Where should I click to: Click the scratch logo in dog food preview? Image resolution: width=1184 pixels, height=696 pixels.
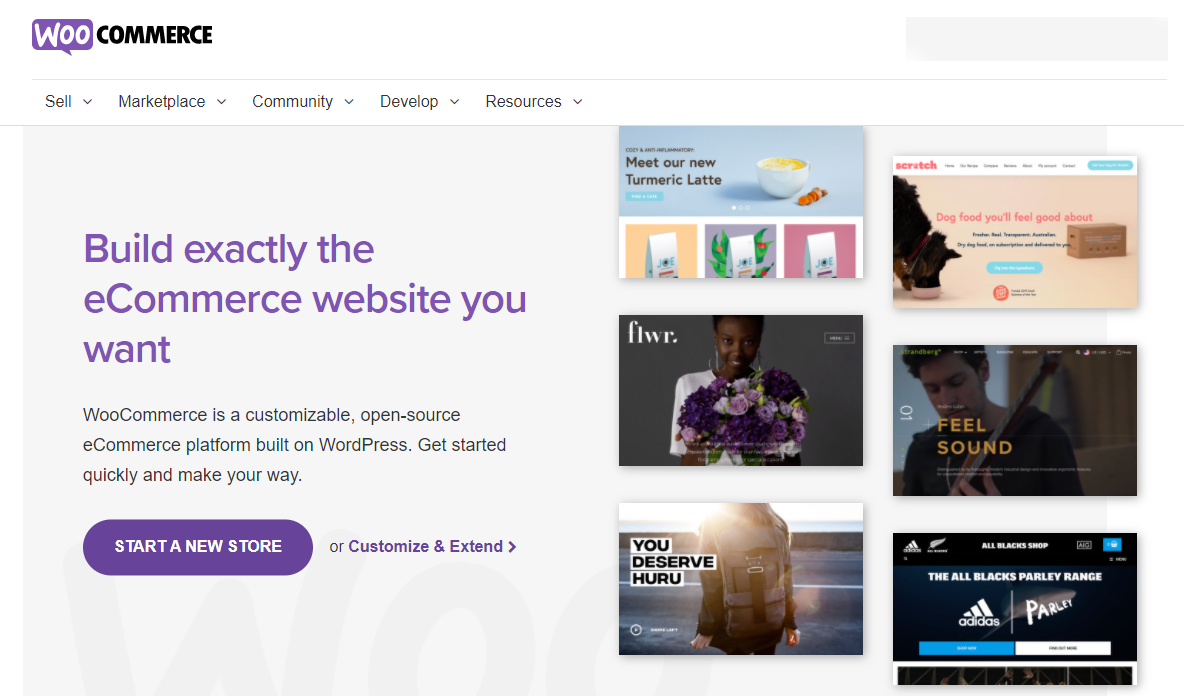point(916,165)
